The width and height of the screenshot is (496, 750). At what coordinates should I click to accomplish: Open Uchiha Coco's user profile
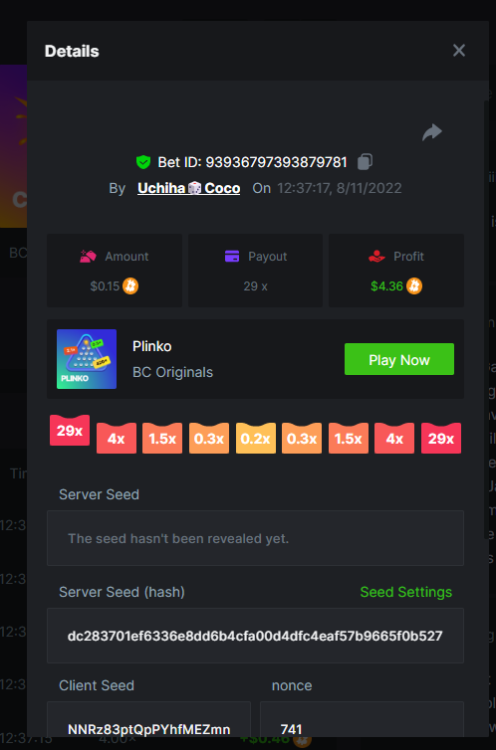[x=188, y=188]
